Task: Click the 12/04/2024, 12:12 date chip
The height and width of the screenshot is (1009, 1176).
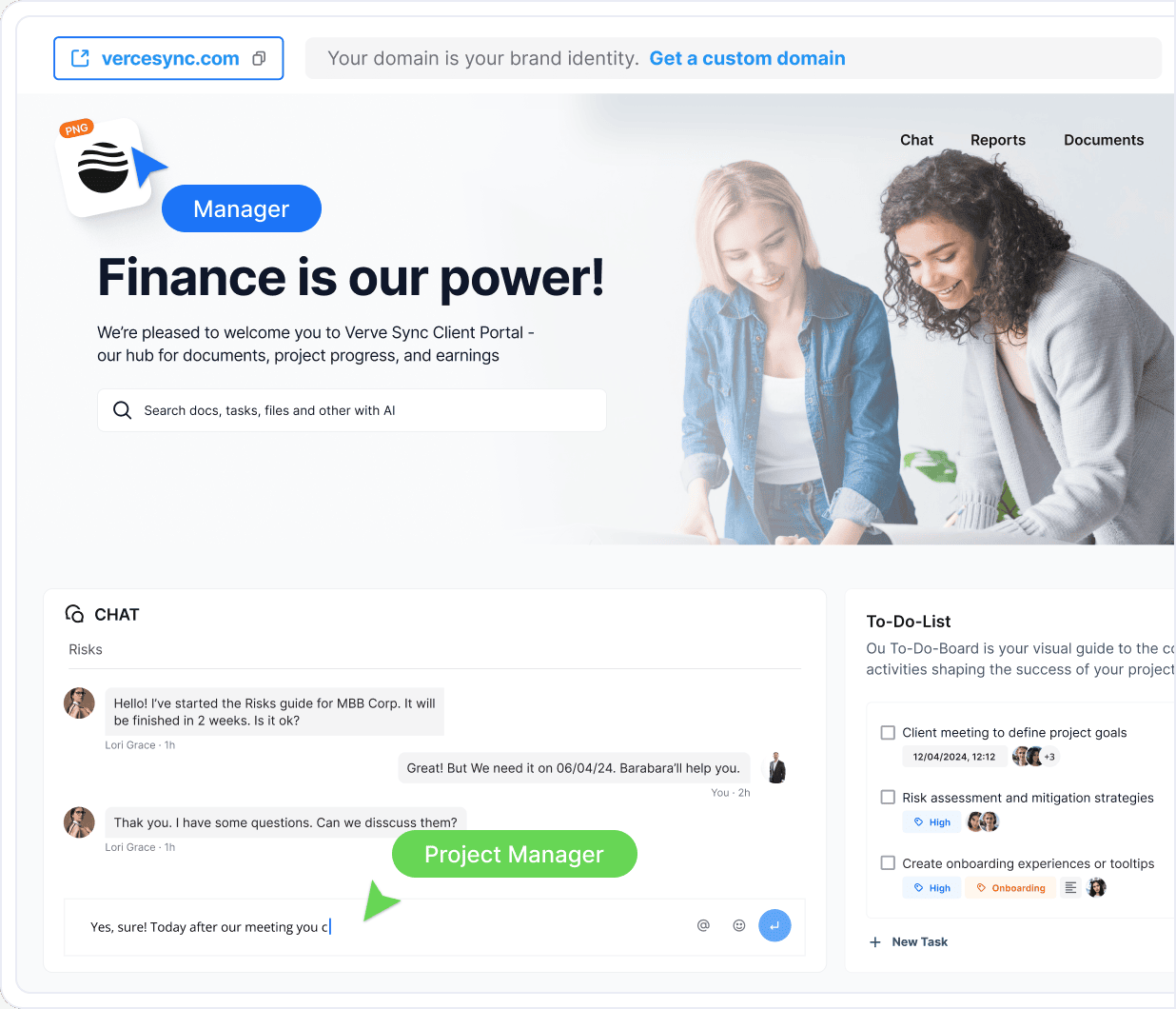Action: 953,757
